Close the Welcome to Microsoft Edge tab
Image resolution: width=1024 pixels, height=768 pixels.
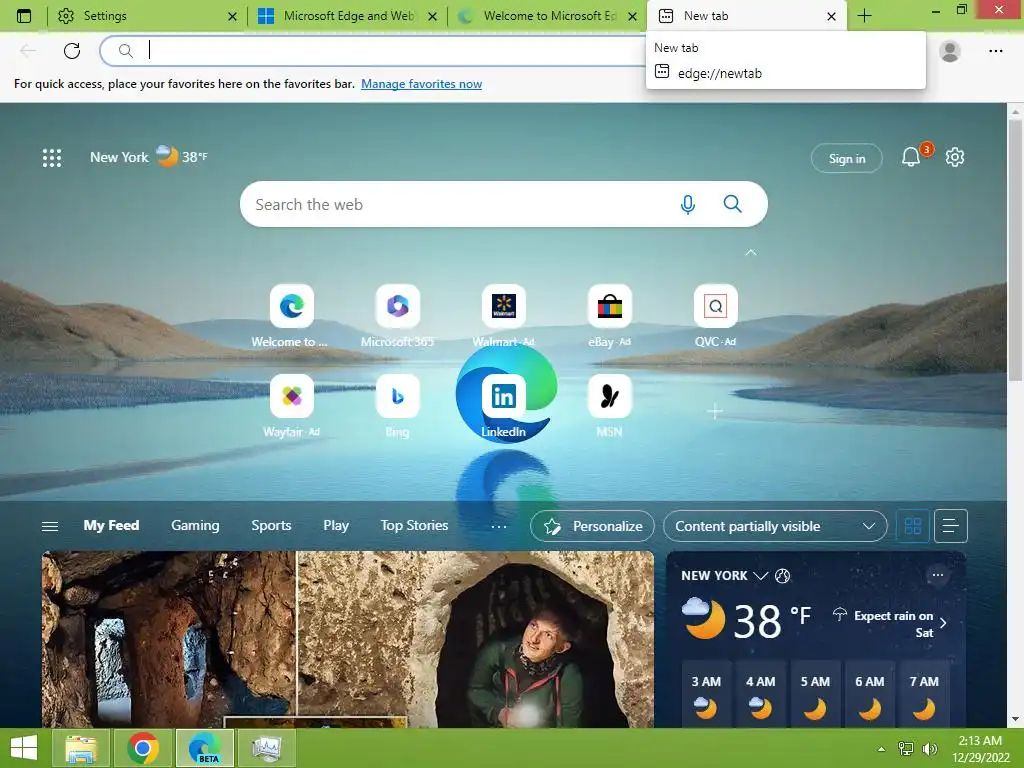click(x=632, y=16)
